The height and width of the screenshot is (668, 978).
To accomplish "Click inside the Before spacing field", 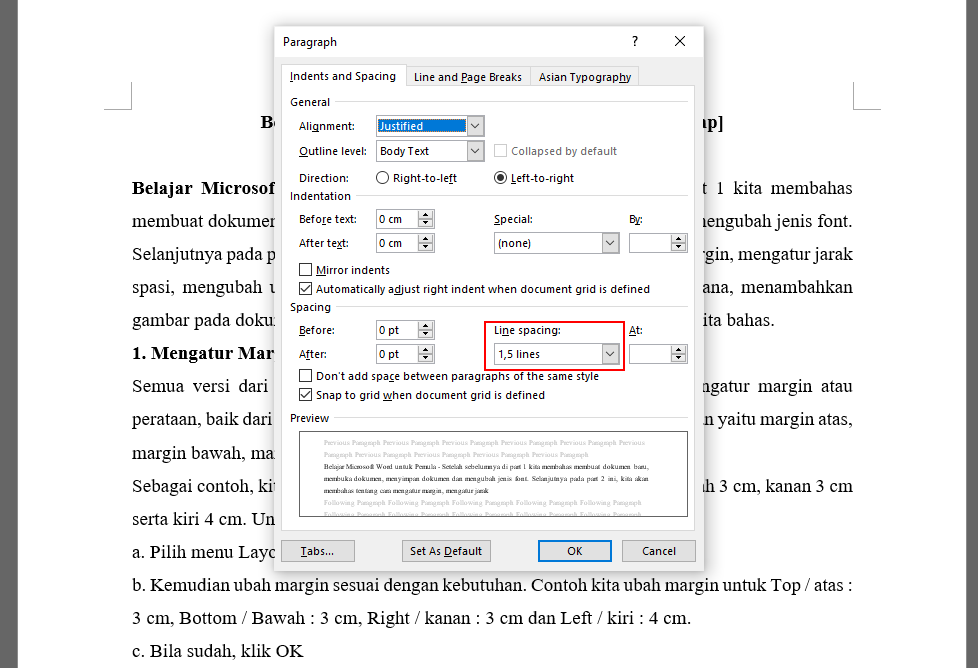I will (396, 330).
